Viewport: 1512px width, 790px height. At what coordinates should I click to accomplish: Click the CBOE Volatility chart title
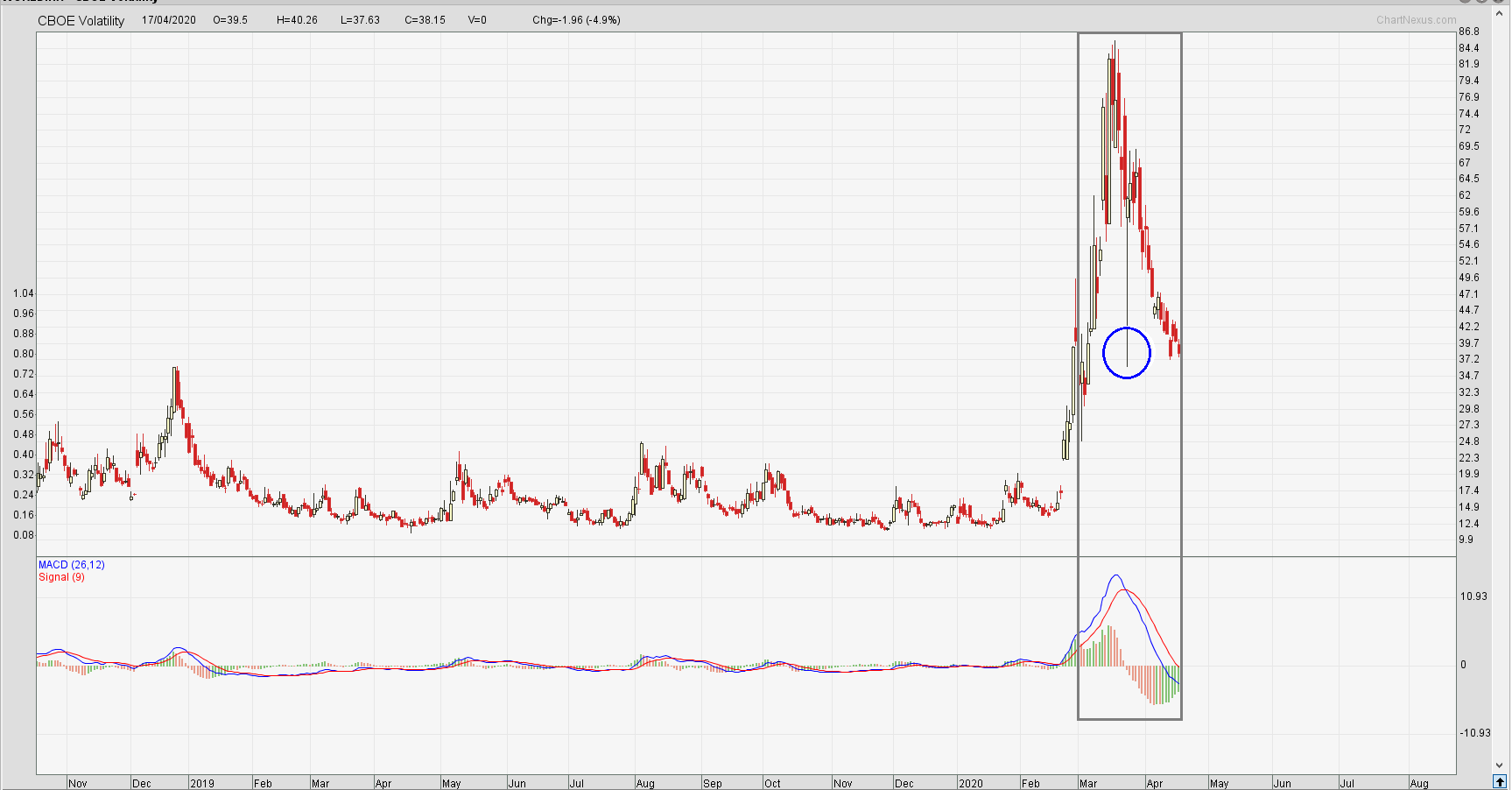tap(81, 20)
